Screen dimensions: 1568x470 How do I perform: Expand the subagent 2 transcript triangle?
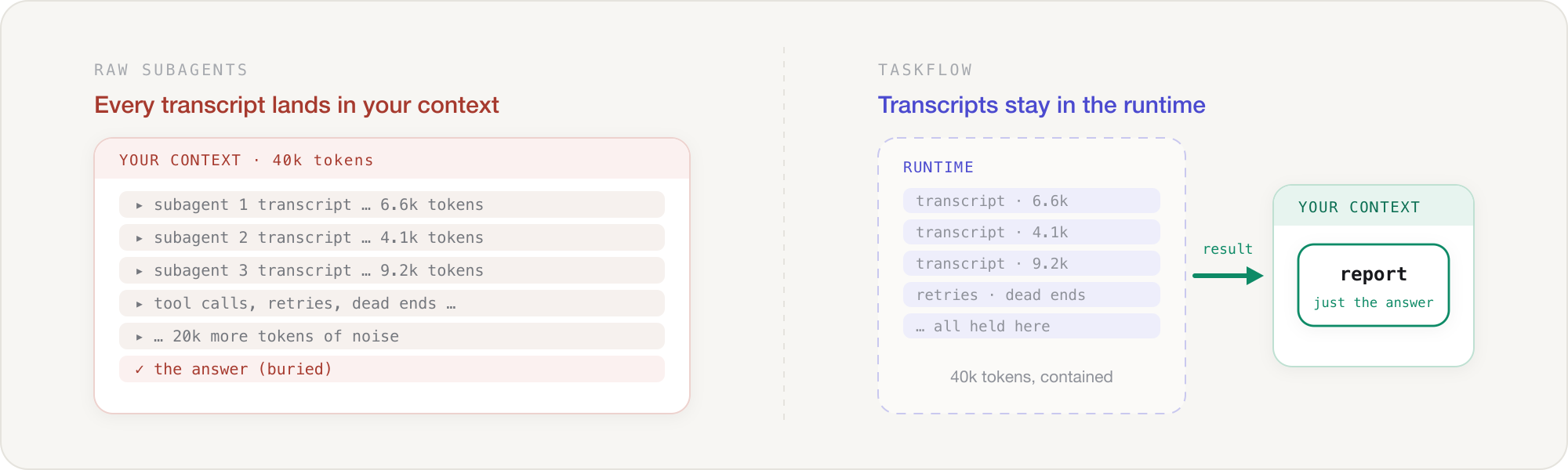(x=139, y=238)
